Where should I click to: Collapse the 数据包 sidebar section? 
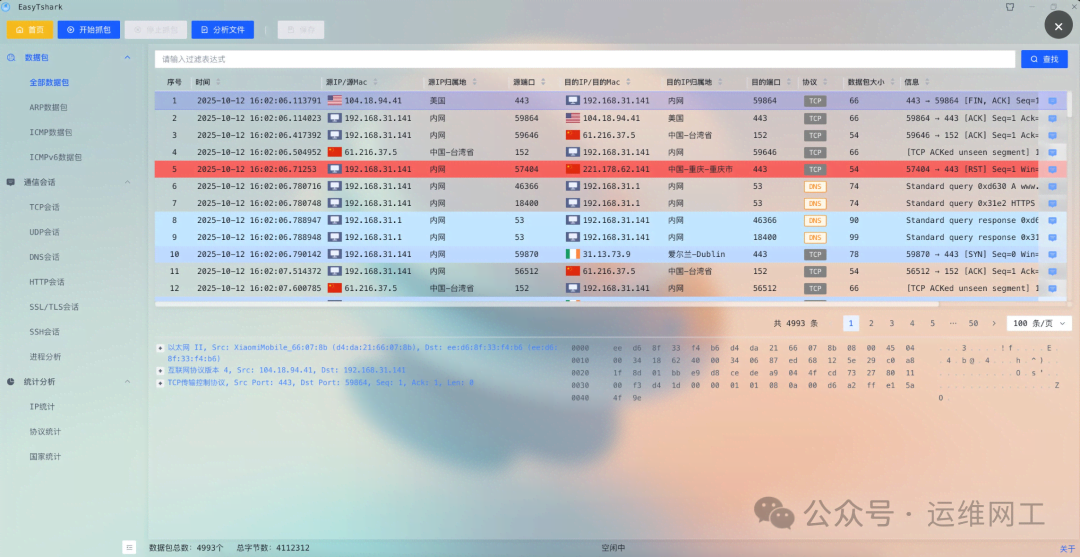(127, 58)
